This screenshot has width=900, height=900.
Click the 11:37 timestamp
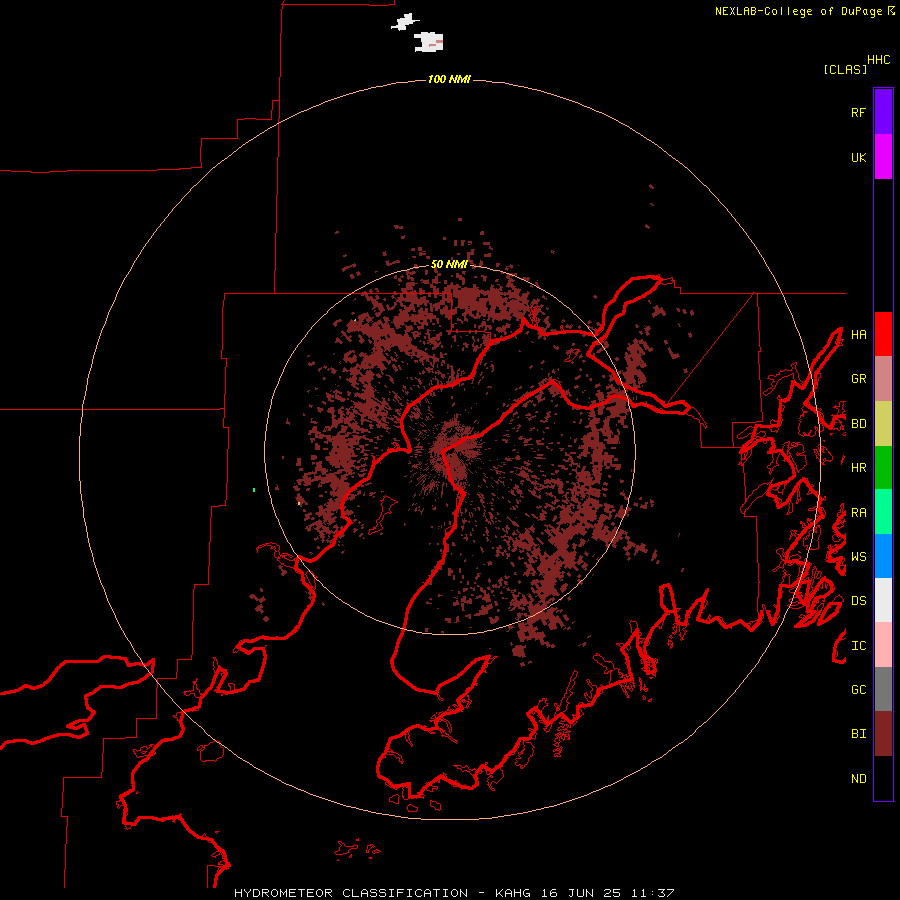pos(653,893)
